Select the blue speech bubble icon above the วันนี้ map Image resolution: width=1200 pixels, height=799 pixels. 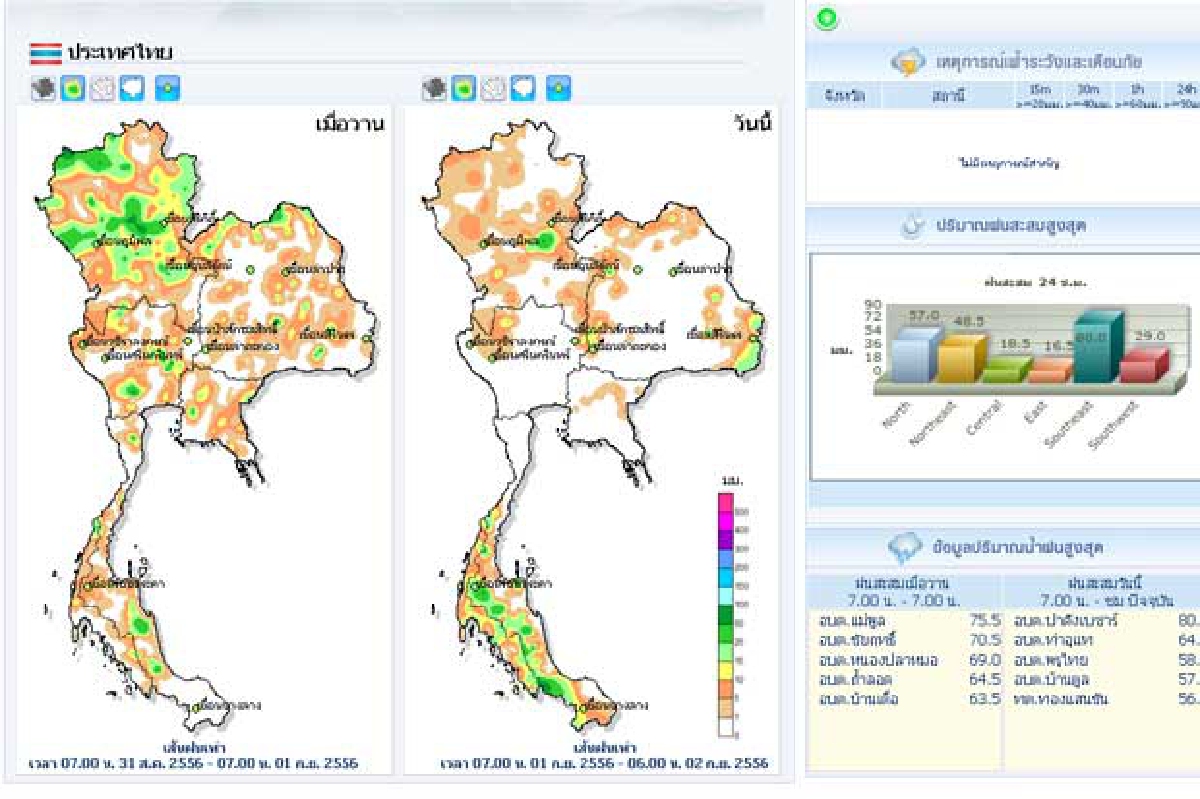pyautogui.click(x=524, y=89)
